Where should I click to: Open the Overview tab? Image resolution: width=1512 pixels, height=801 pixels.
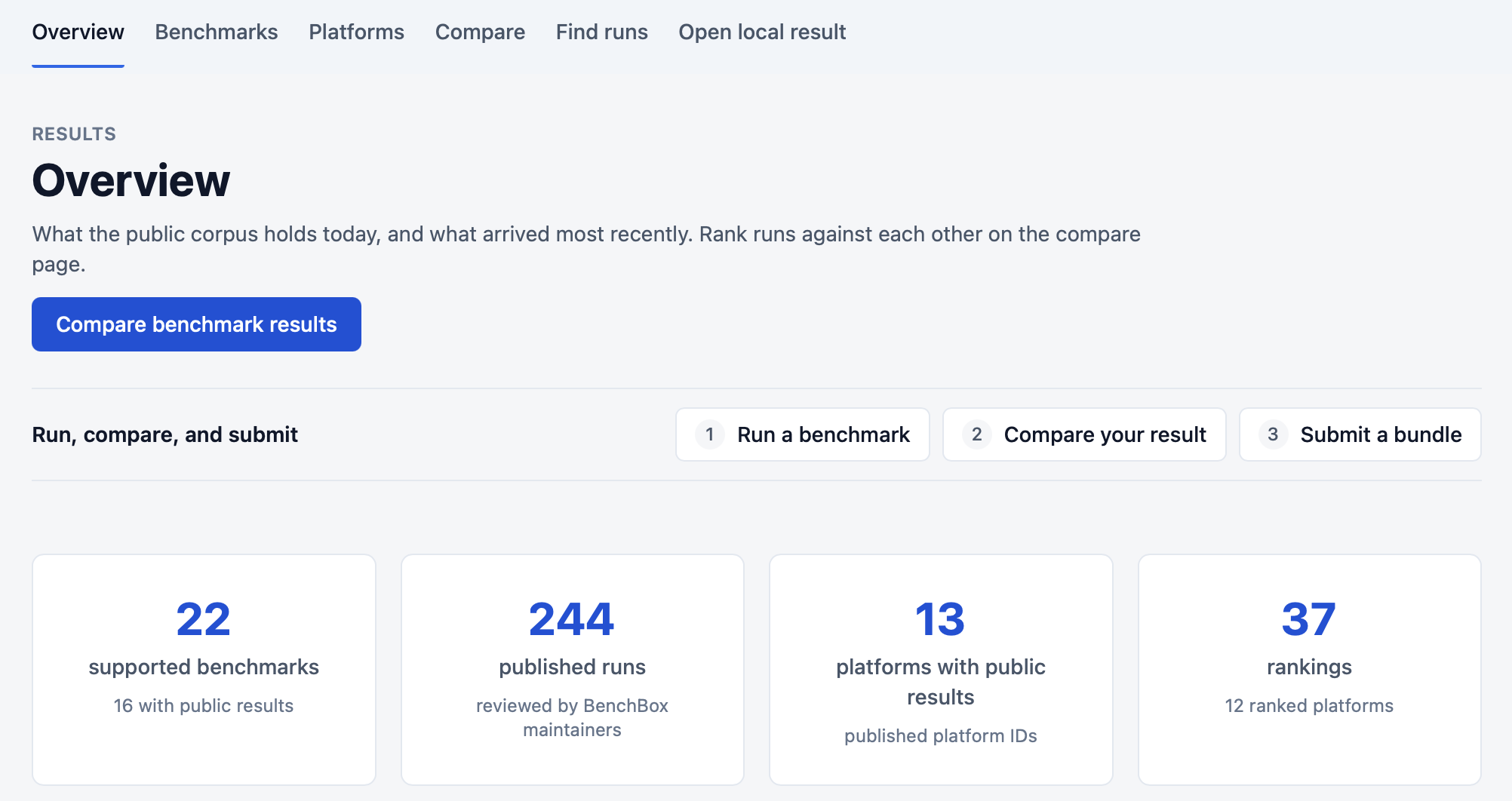pyautogui.click(x=78, y=32)
